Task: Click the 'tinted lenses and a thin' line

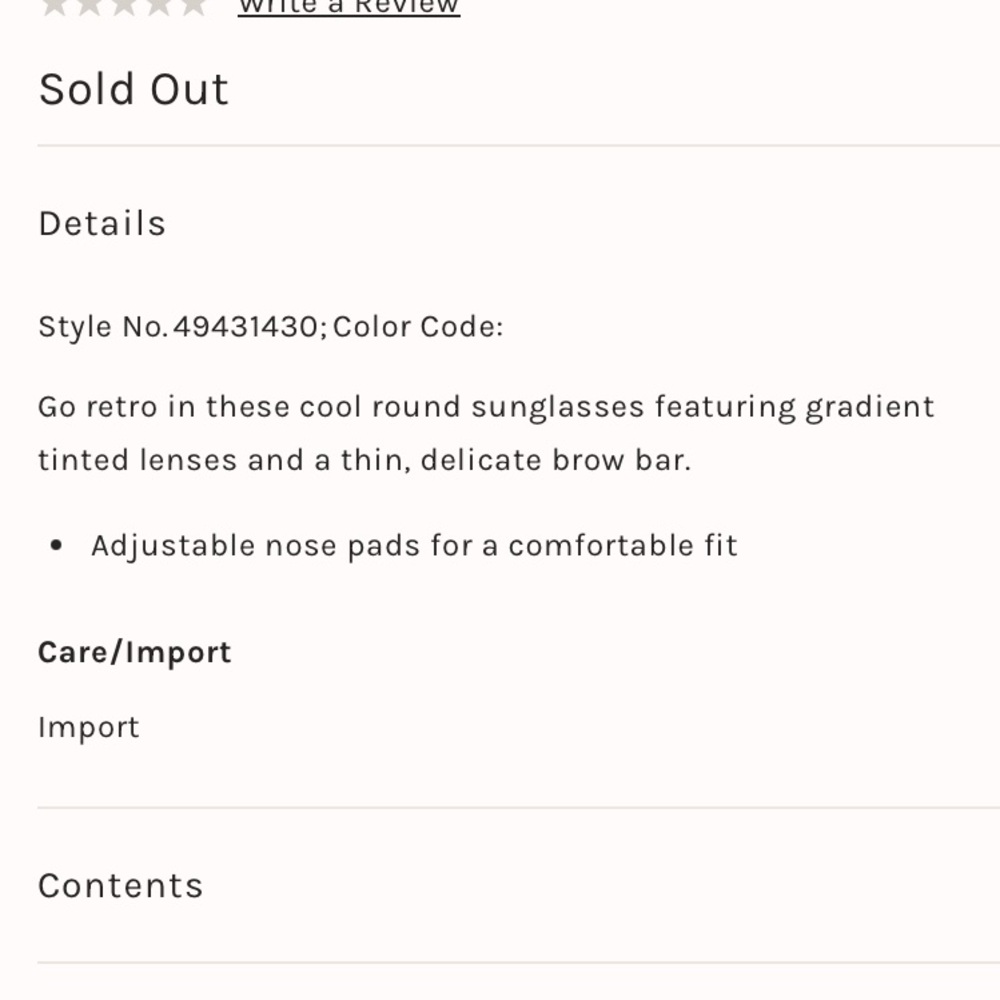Action: [x=365, y=460]
